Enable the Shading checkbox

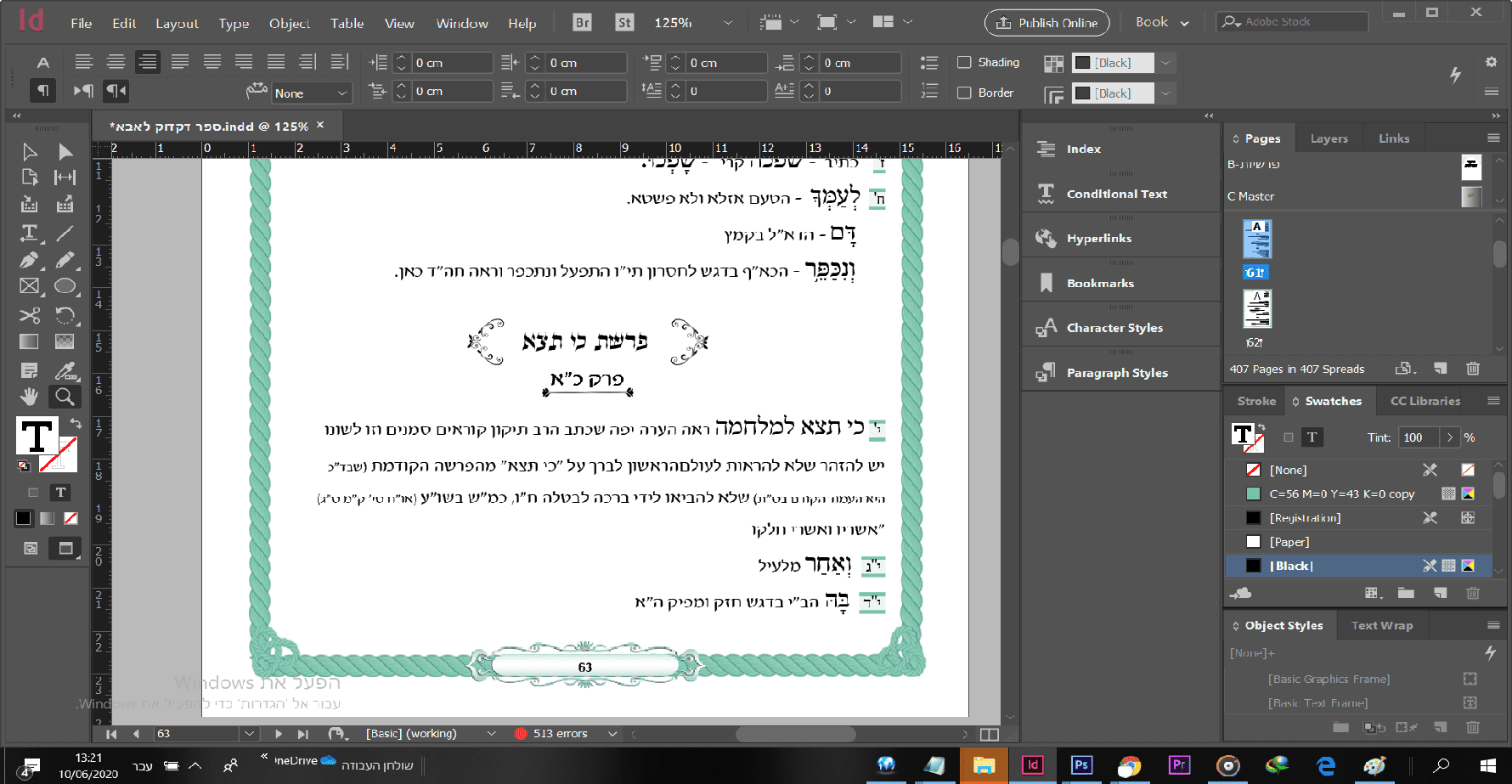[964, 62]
